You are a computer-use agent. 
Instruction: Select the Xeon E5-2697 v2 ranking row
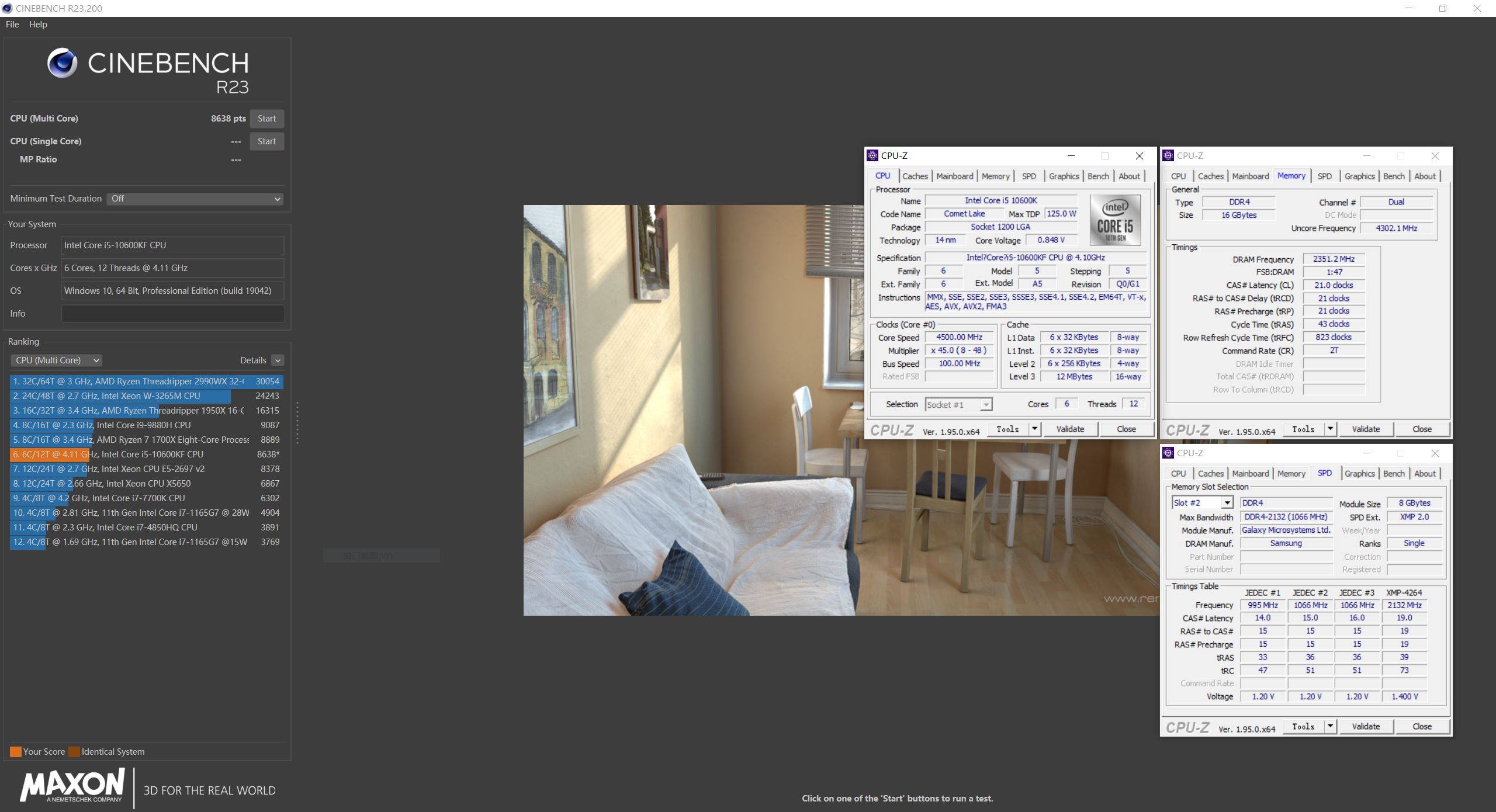146,469
